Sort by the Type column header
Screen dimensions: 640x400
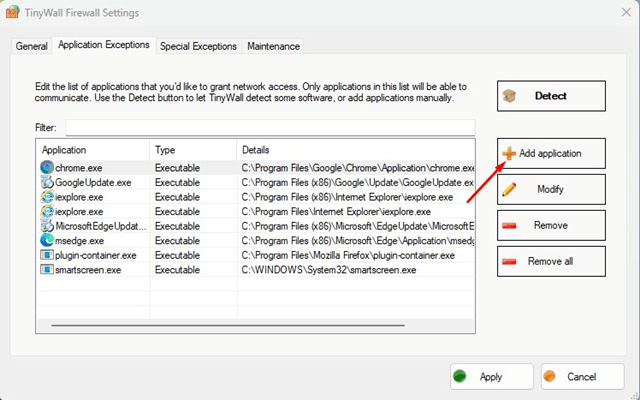pos(193,150)
